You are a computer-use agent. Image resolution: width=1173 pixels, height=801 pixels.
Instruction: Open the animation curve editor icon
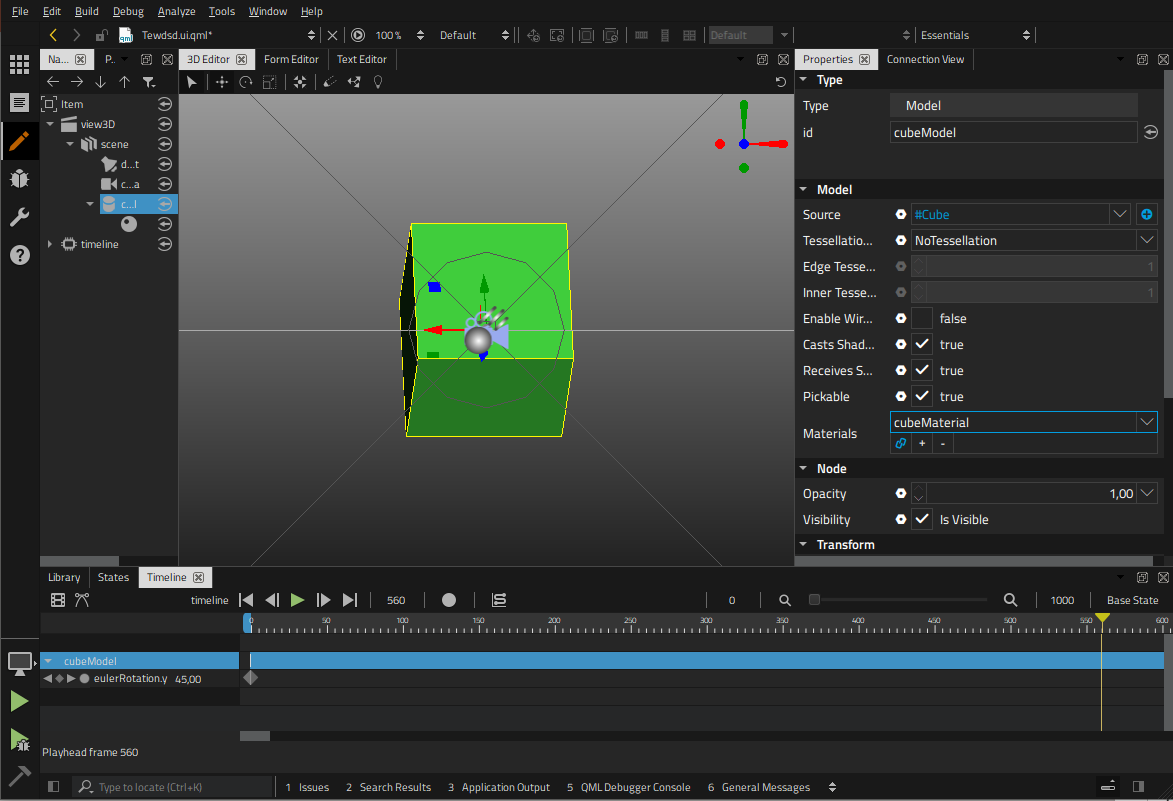82,600
